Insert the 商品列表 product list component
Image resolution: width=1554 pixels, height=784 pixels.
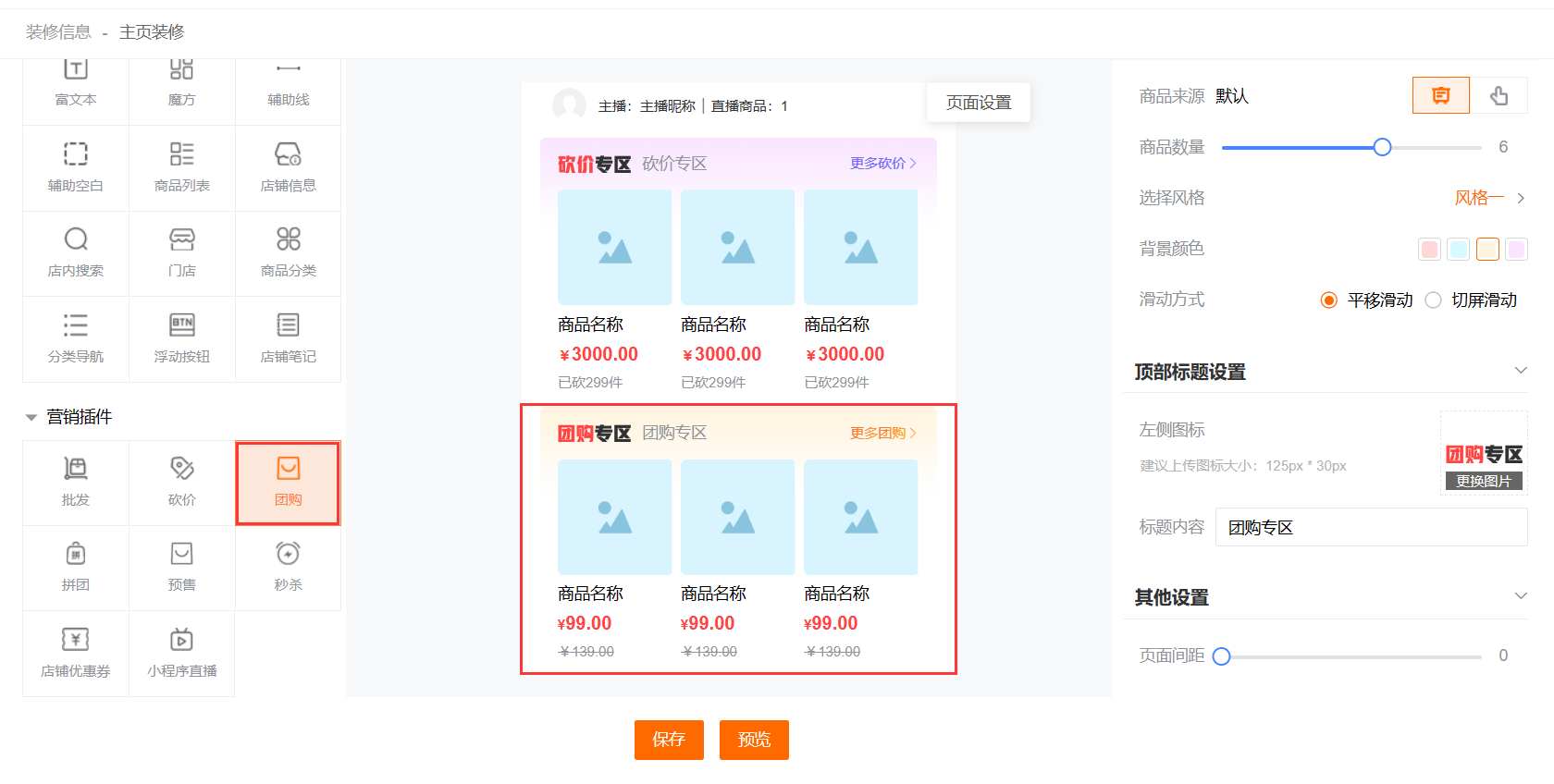click(x=182, y=166)
